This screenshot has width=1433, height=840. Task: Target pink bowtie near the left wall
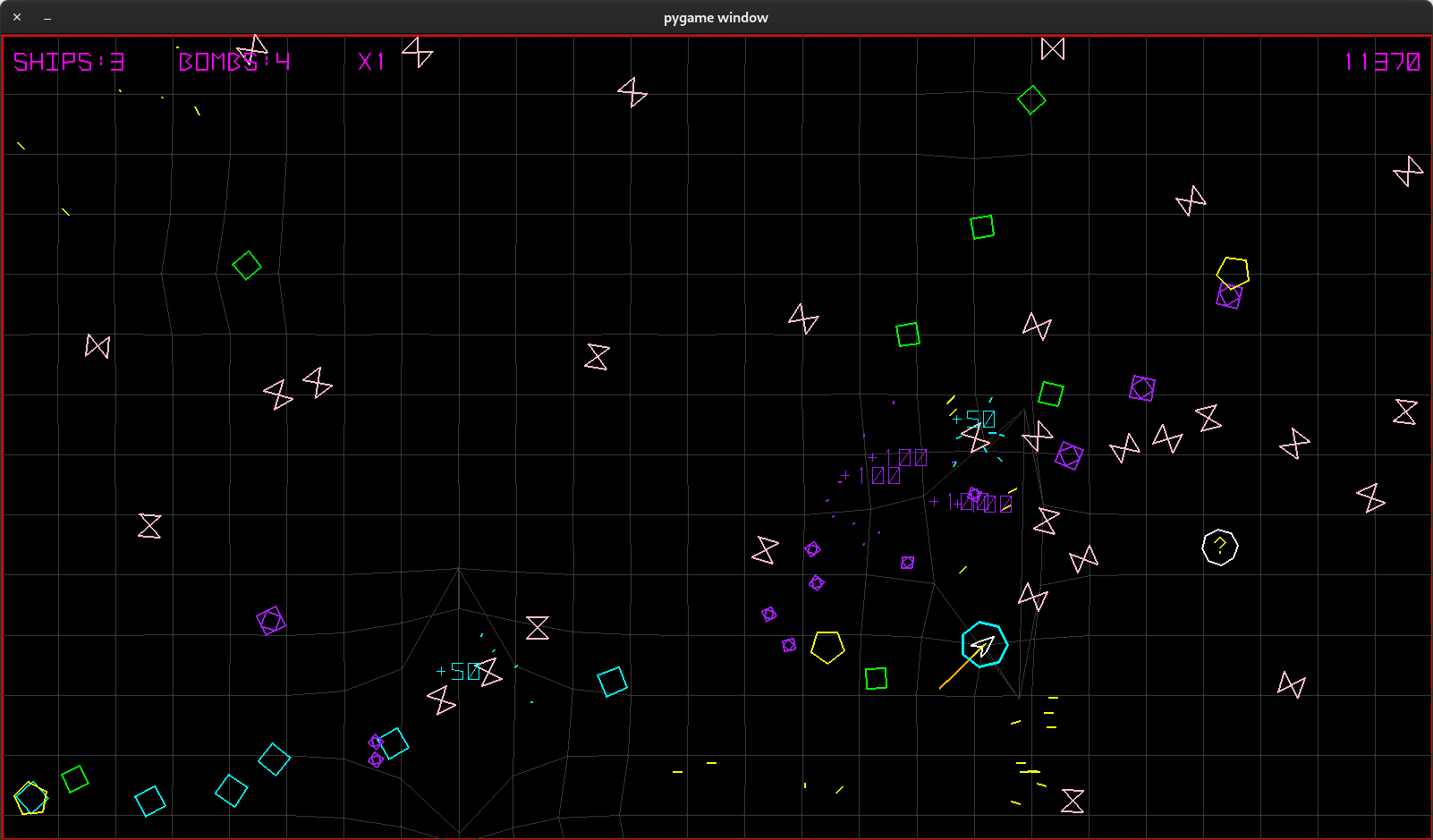pos(98,346)
